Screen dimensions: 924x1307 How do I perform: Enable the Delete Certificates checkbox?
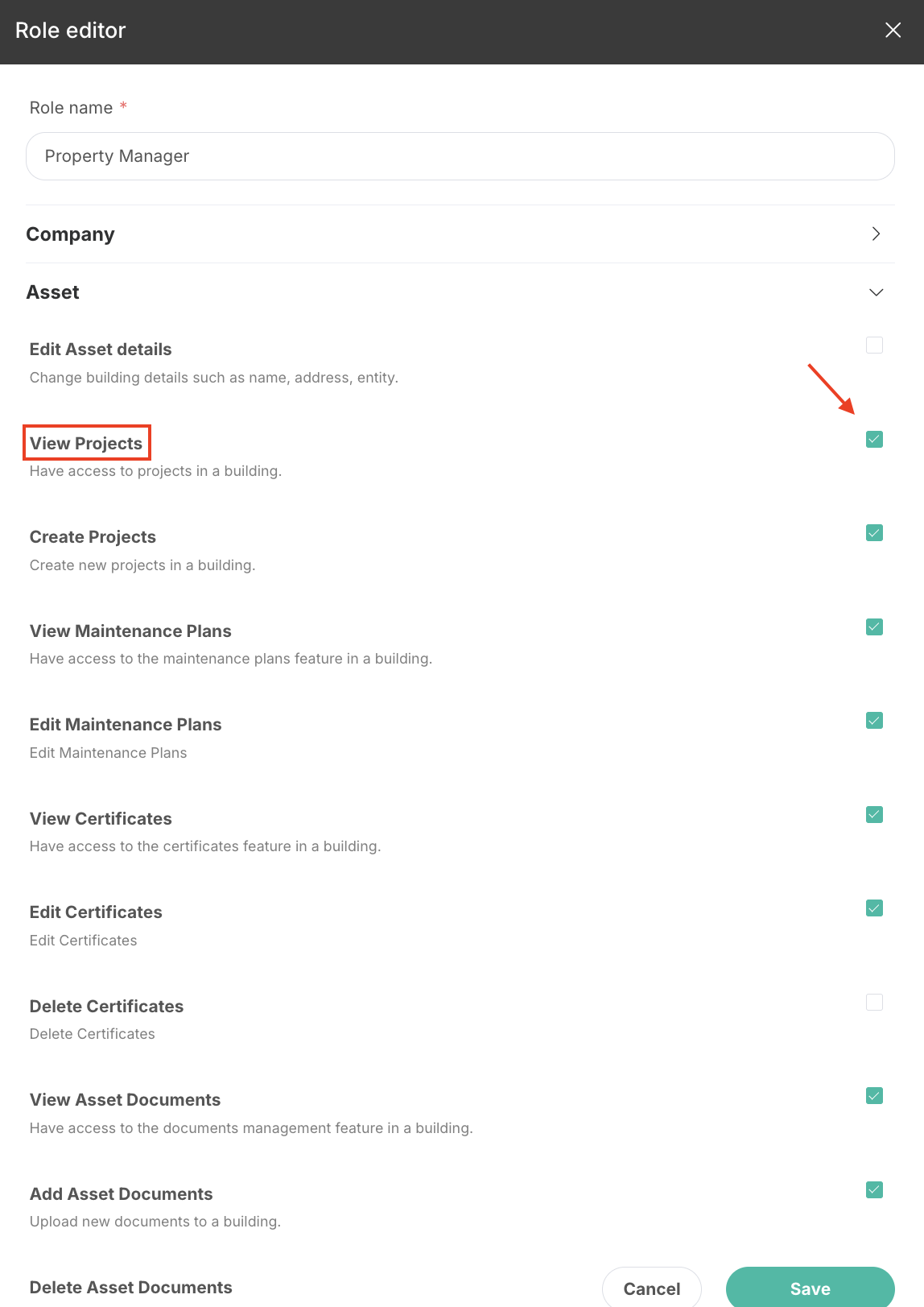pyautogui.click(x=874, y=1002)
